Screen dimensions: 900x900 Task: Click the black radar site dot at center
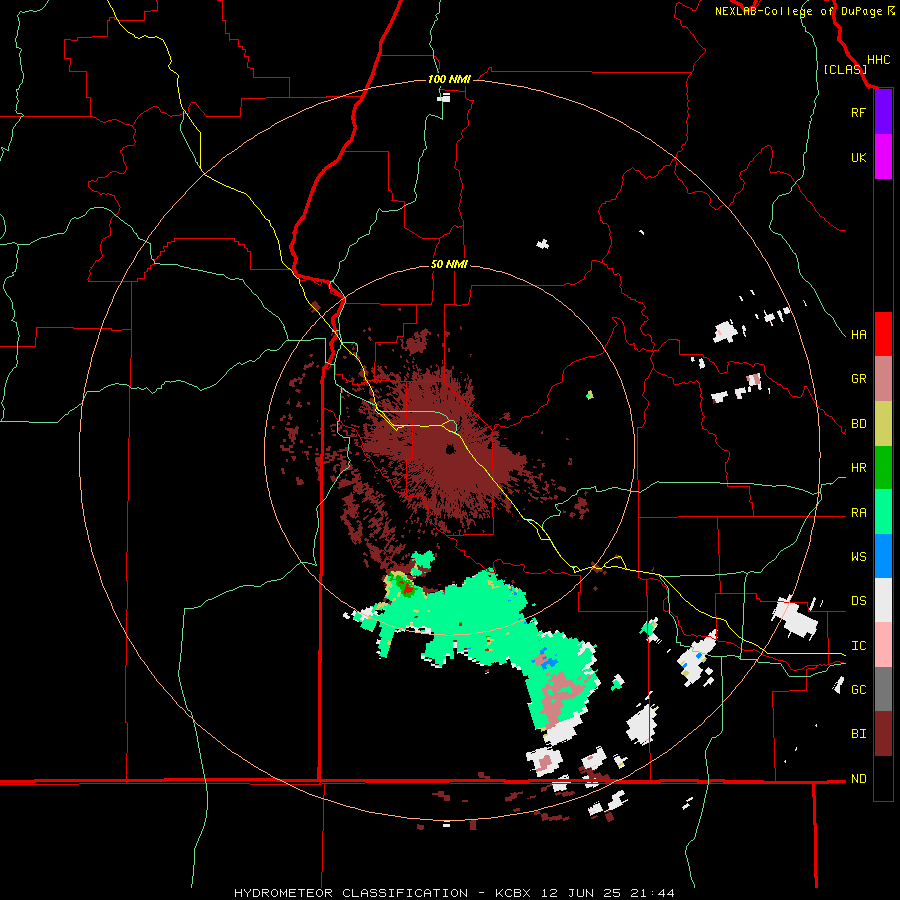click(x=451, y=449)
